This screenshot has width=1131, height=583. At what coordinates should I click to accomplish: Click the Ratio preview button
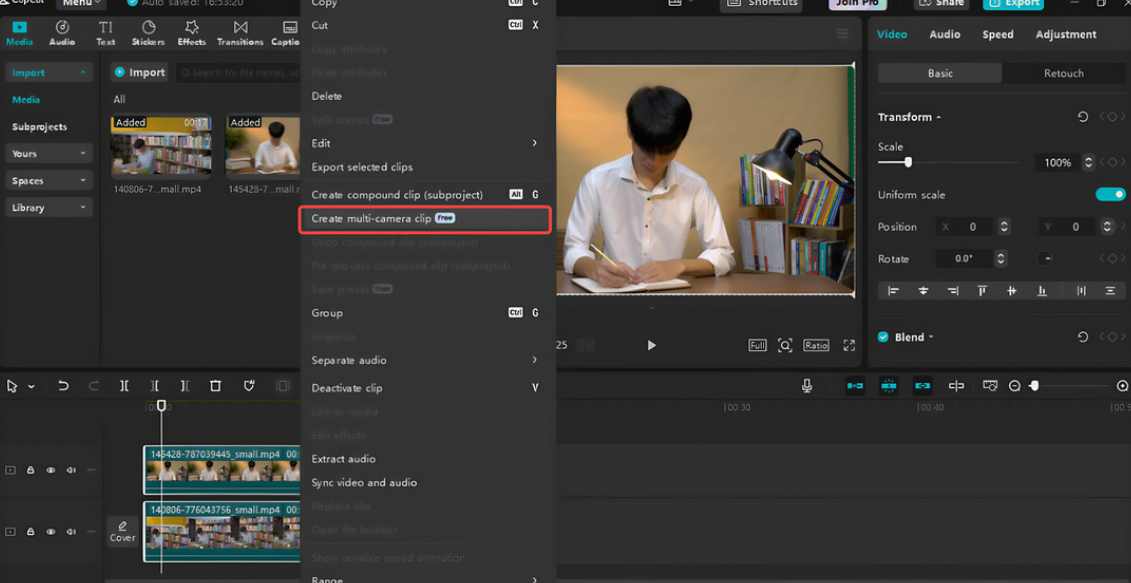(816, 346)
